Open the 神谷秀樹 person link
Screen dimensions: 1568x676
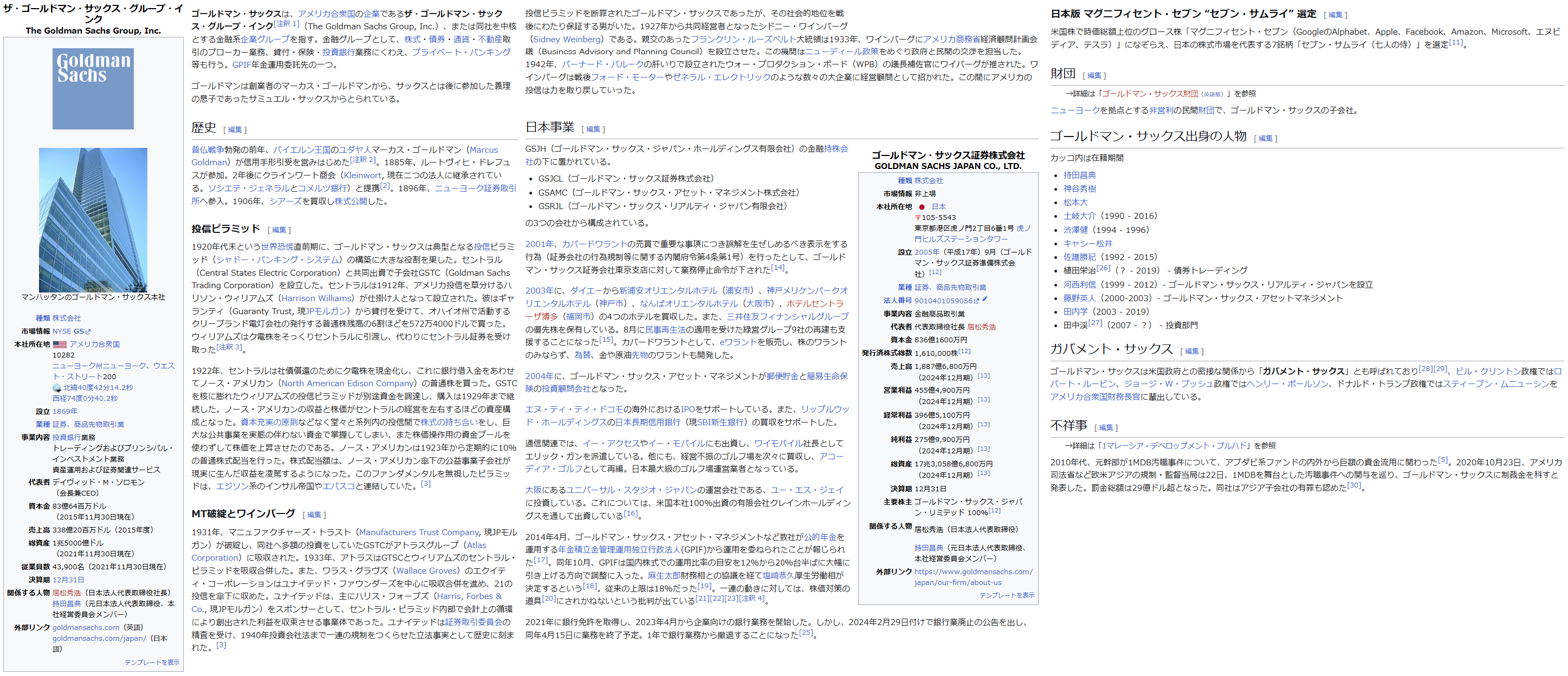pos(1079,189)
